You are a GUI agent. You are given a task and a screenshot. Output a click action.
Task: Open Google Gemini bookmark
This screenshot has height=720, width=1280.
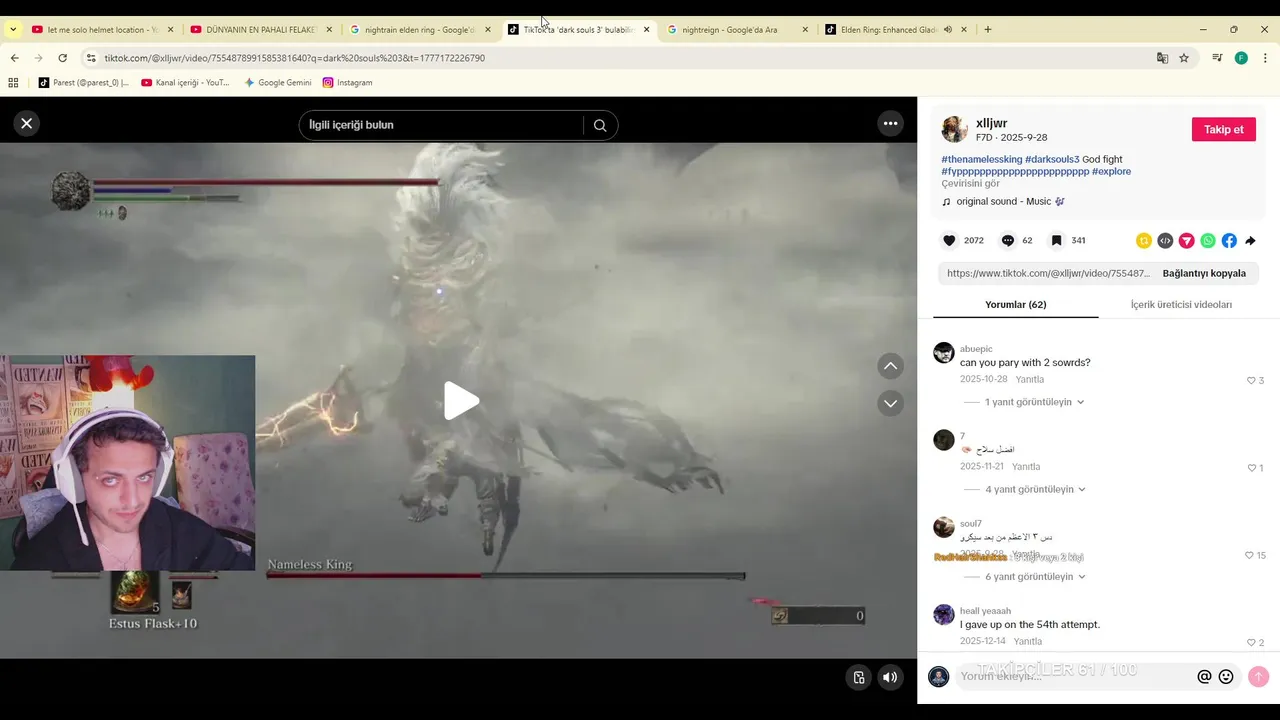coord(278,82)
